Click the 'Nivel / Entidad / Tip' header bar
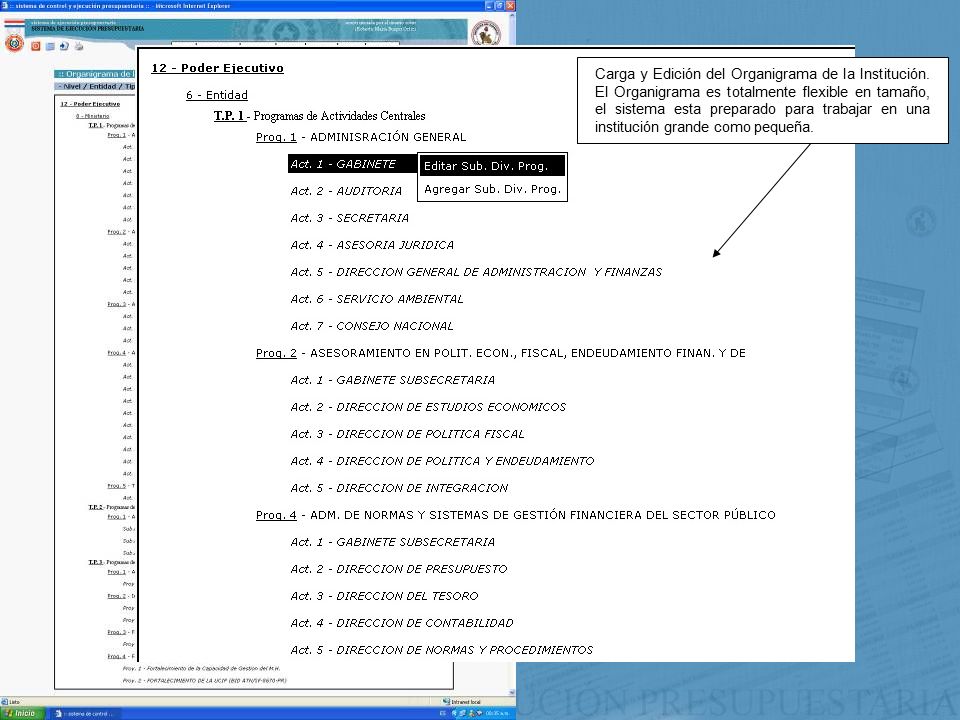This screenshot has height=720, width=960. [x=96, y=86]
